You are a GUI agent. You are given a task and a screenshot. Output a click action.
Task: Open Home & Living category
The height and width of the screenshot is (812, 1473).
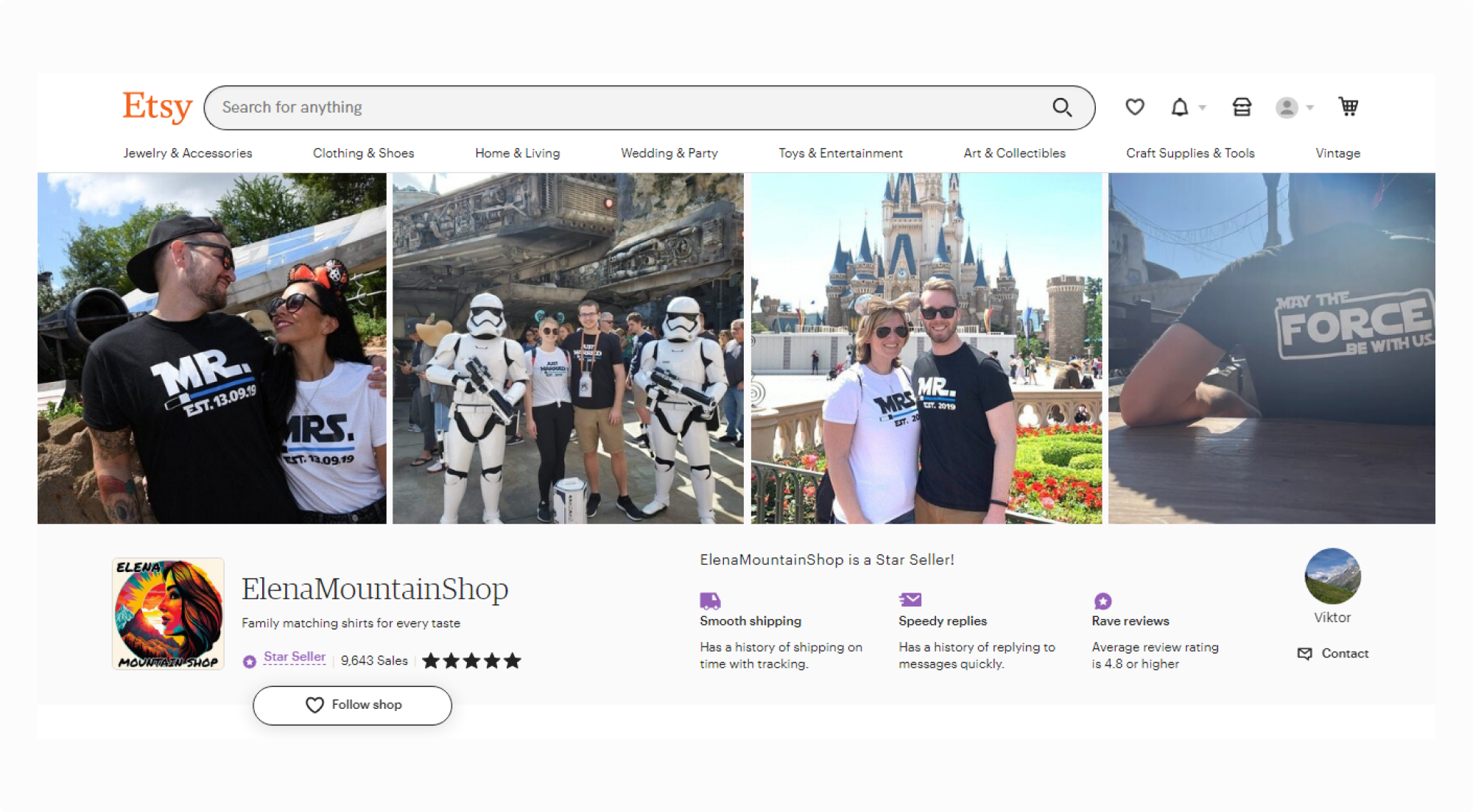(x=517, y=153)
